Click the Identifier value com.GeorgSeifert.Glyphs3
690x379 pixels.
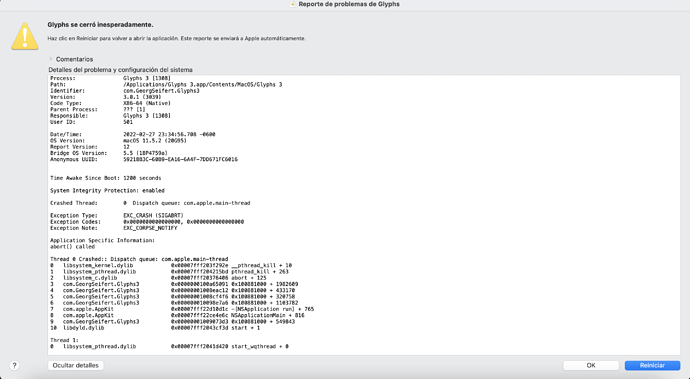coord(161,91)
